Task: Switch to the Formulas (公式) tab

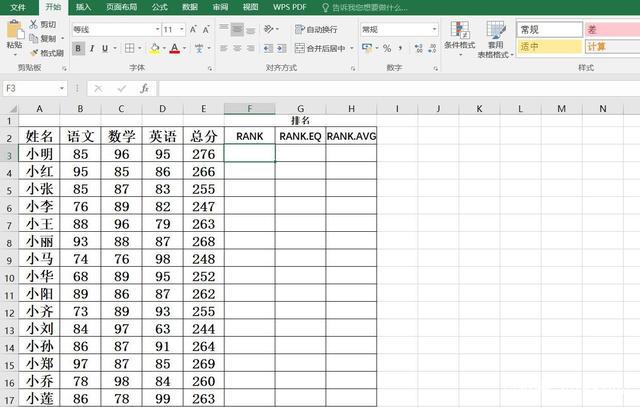Action: [160, 7]
